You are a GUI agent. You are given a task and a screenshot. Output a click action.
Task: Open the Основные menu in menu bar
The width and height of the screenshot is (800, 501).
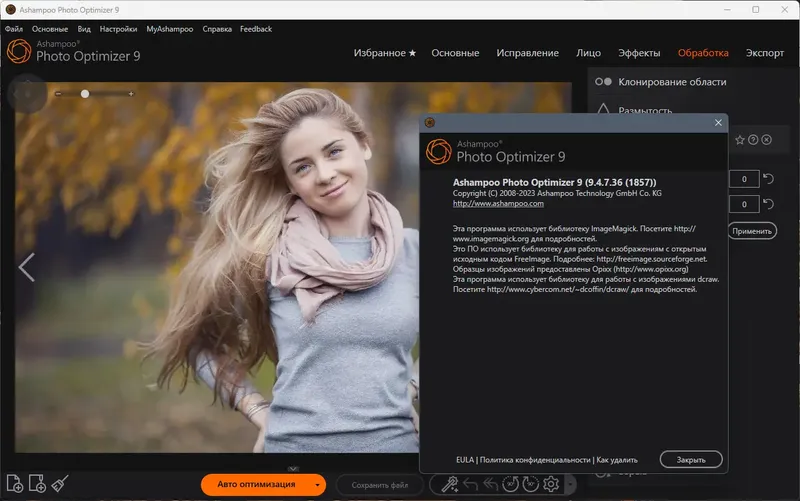pyautogui.click(x=49, y=29)
